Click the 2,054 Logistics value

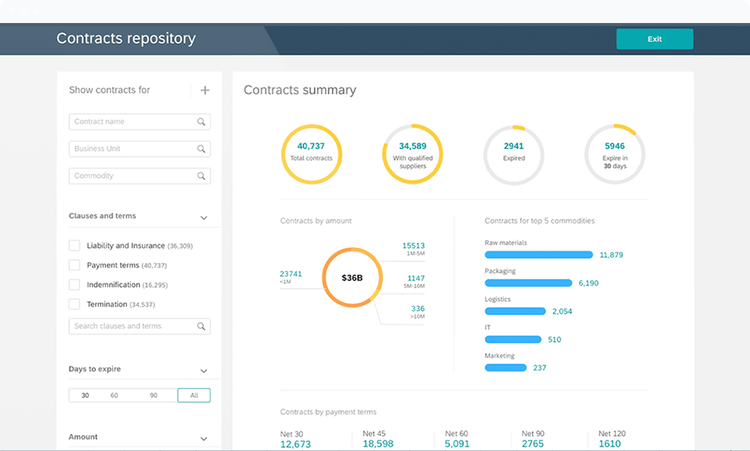coord(562,311)
